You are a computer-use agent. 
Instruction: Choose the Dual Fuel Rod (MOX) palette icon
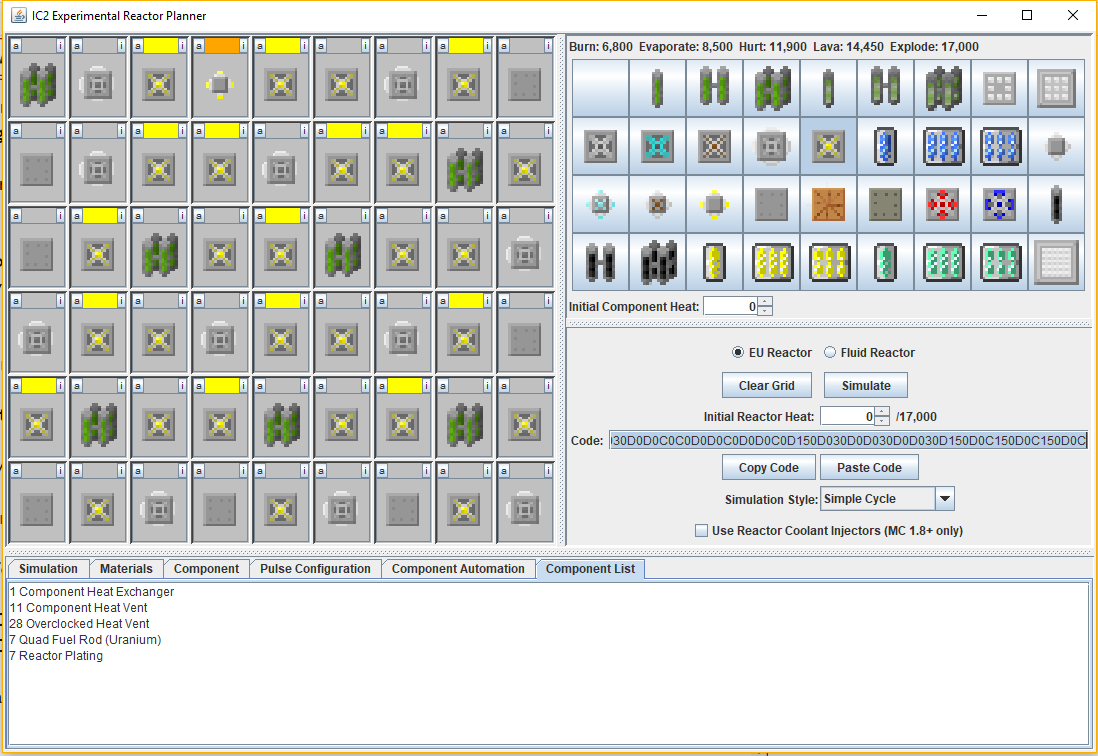(886, 88)
